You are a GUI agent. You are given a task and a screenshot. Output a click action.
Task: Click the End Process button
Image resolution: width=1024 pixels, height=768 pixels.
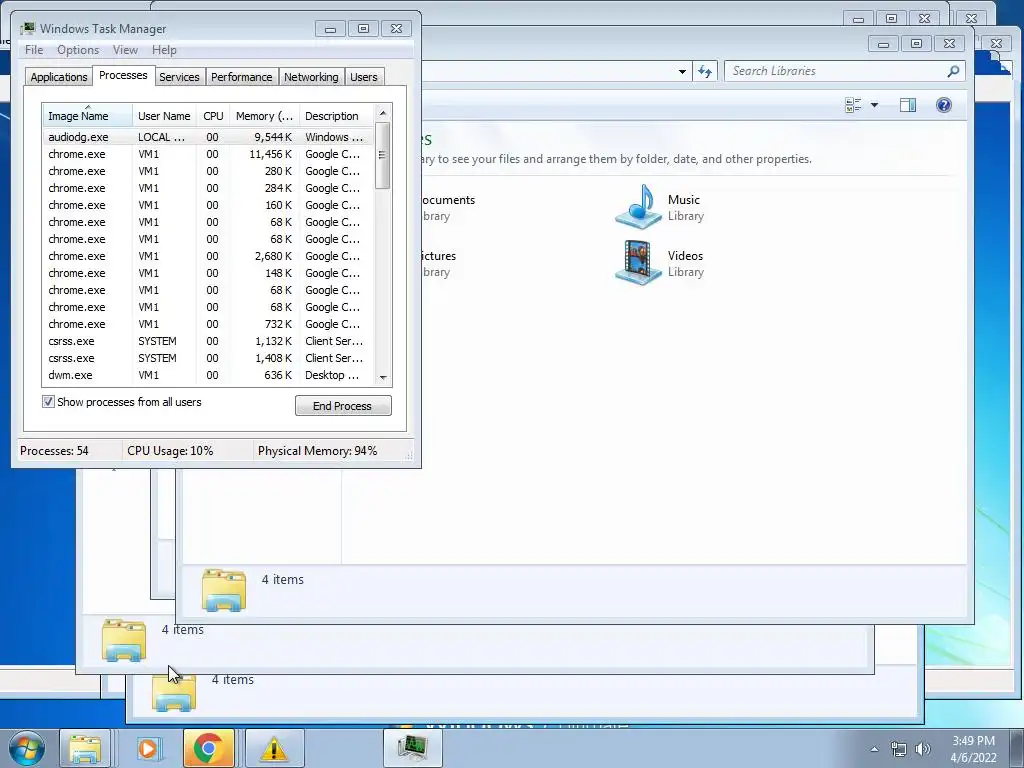343,406
